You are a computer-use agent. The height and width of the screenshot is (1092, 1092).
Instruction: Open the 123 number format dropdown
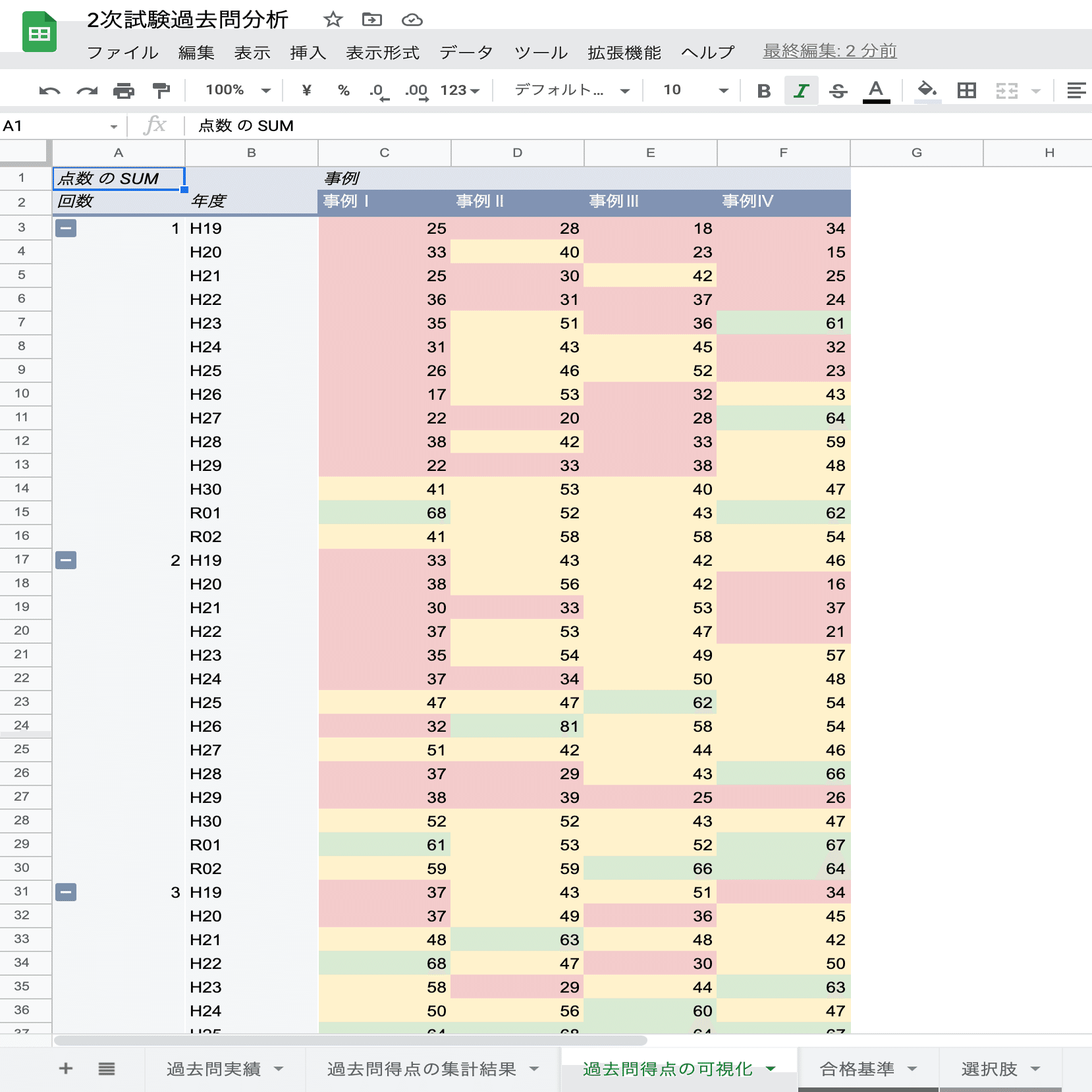pos(460,90)
